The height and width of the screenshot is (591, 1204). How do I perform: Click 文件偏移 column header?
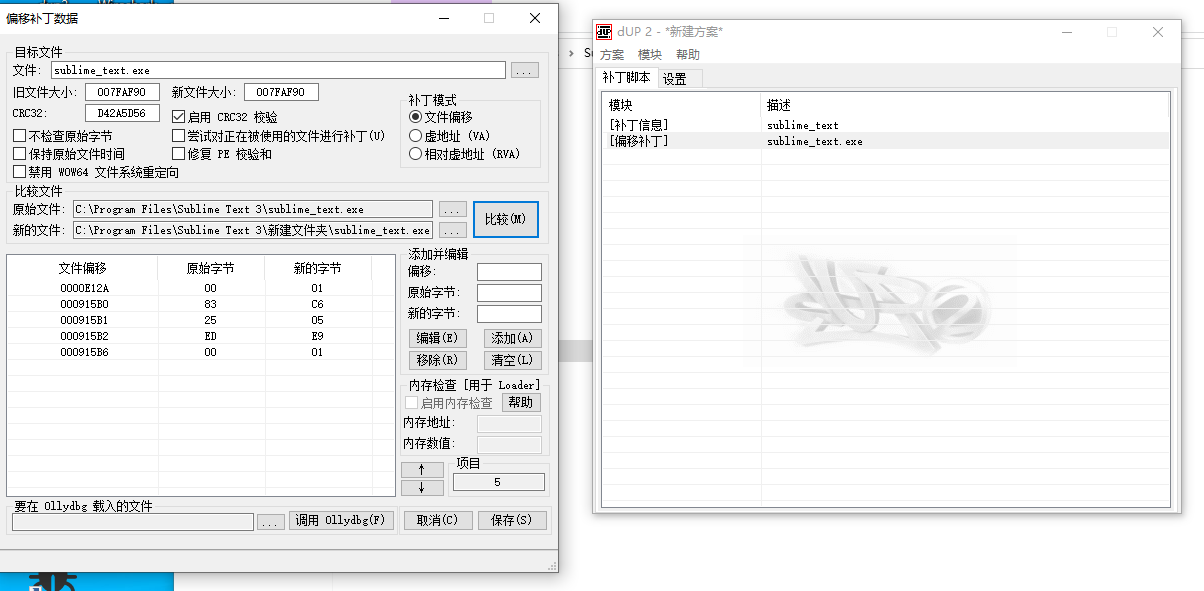(83, 268)
